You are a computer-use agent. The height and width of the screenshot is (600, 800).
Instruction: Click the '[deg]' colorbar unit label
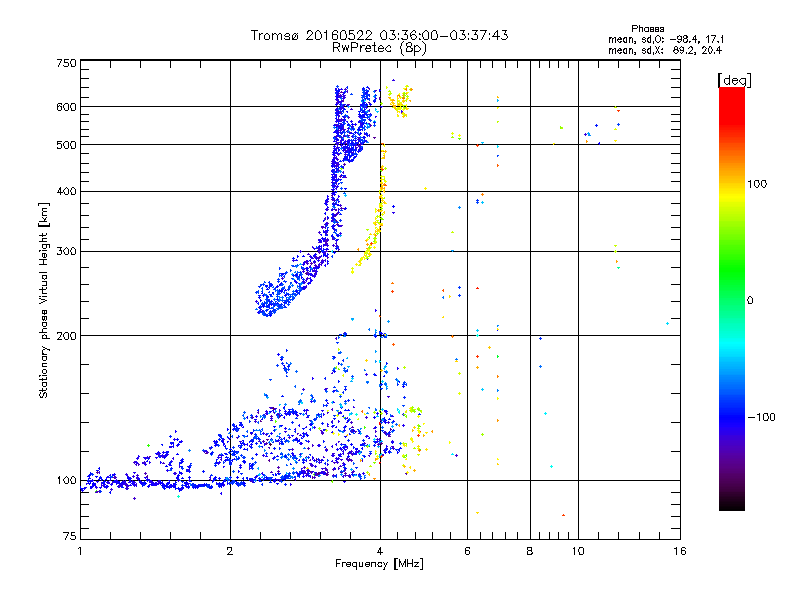coord(734,80)
